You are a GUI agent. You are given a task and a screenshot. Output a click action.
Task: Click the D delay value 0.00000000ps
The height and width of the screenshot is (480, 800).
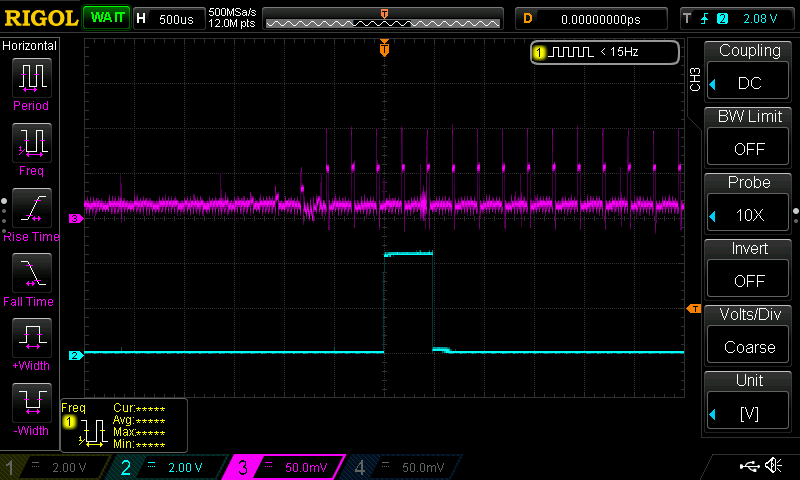[592, 19]
